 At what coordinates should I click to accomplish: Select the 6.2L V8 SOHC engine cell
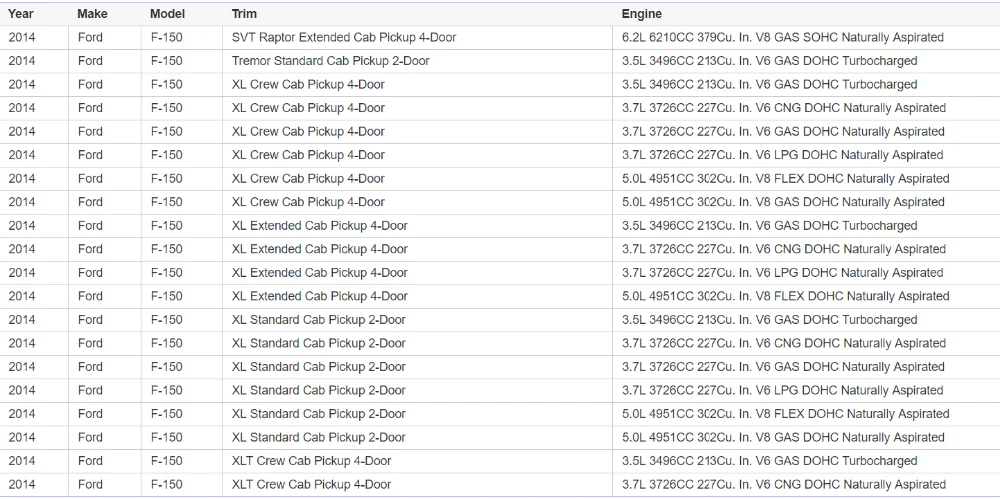pos(782,38)
